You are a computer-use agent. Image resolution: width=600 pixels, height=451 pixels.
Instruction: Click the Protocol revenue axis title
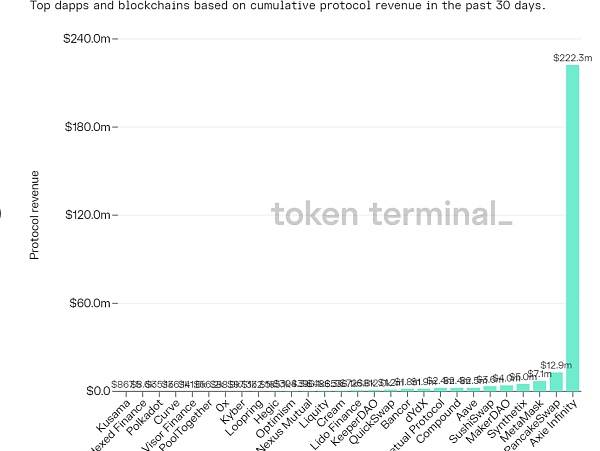(x=34, y=215)
